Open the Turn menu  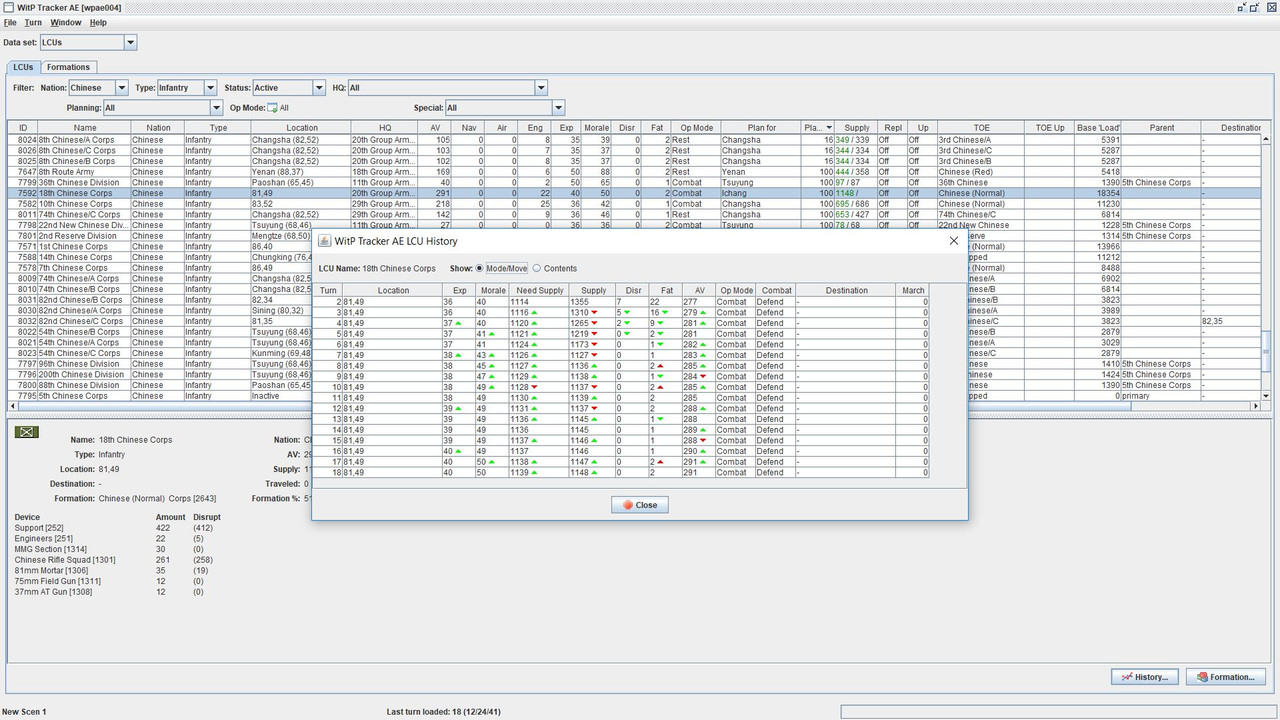click(33, 22)
